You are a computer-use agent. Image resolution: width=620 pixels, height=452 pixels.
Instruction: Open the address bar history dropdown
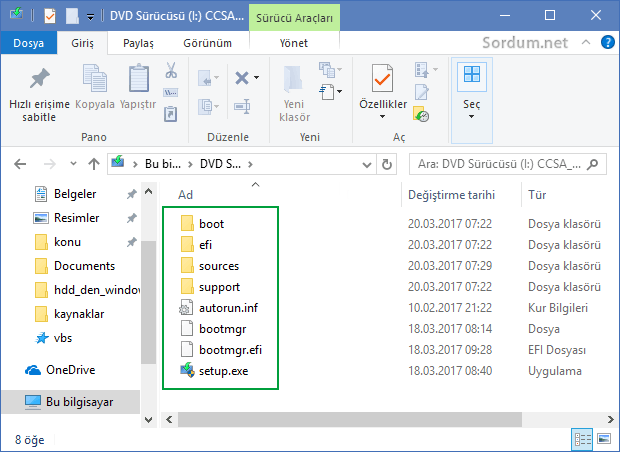point(367,165)
